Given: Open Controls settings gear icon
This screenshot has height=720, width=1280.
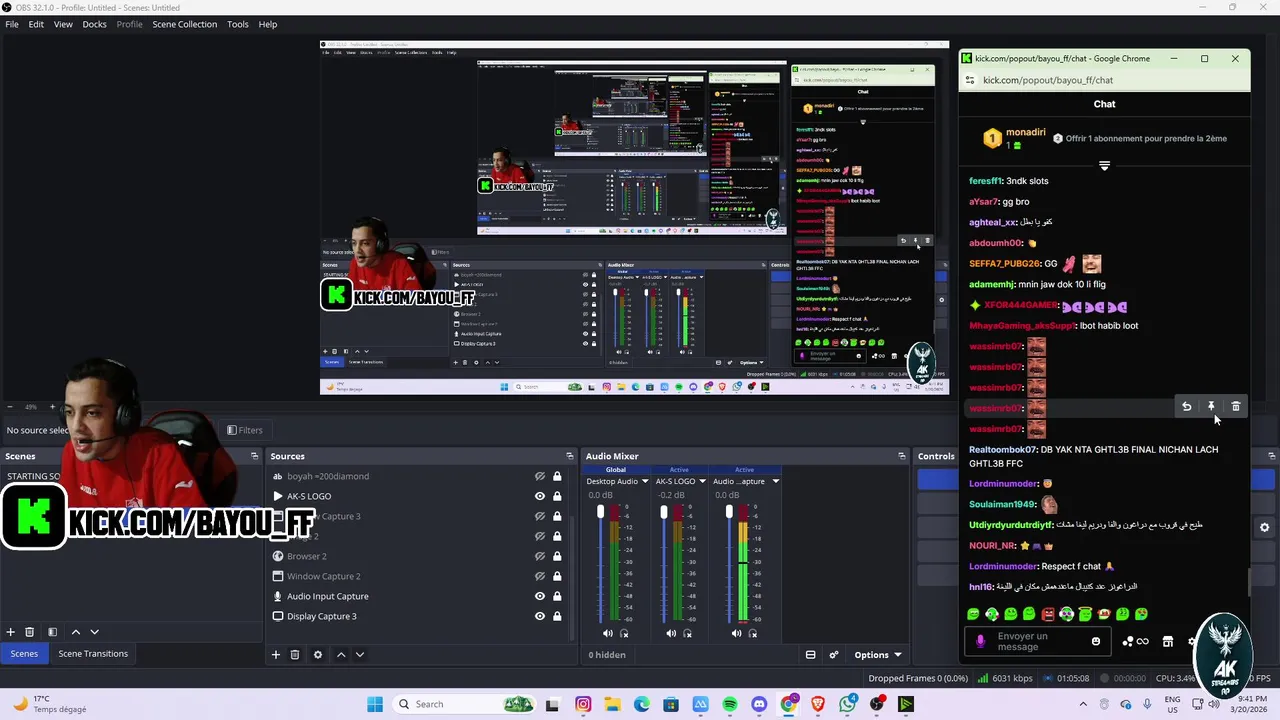Looking at the screenshot, I should click(1264, 527).
